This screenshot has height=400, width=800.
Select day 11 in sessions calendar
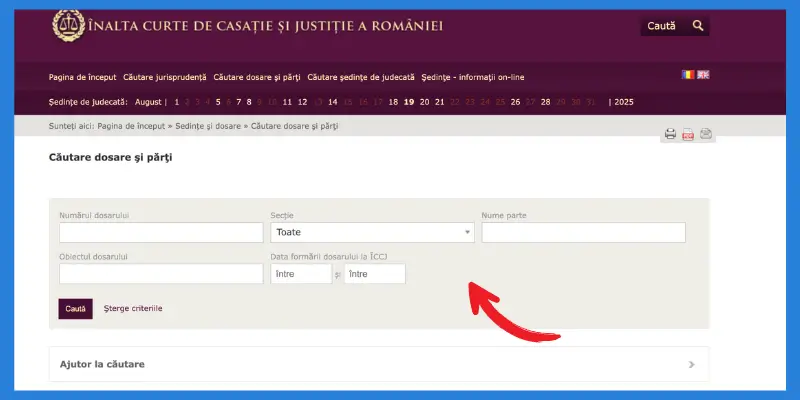coord(287,102)
